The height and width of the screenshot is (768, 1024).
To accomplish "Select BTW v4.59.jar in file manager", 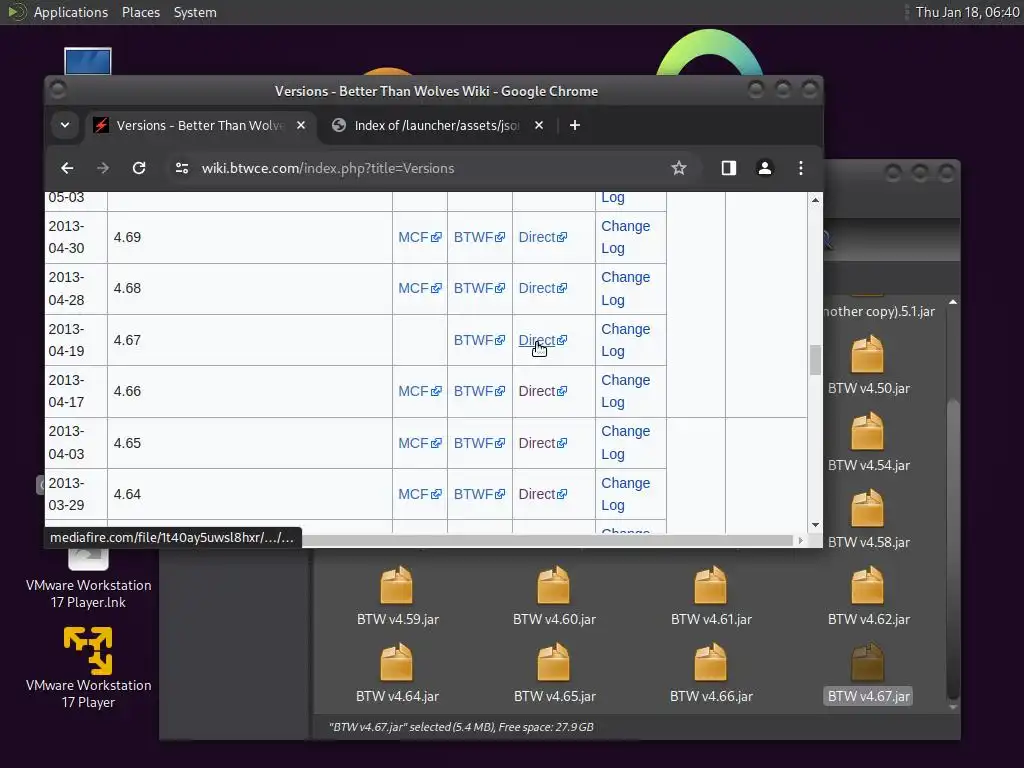I will 397,597.
